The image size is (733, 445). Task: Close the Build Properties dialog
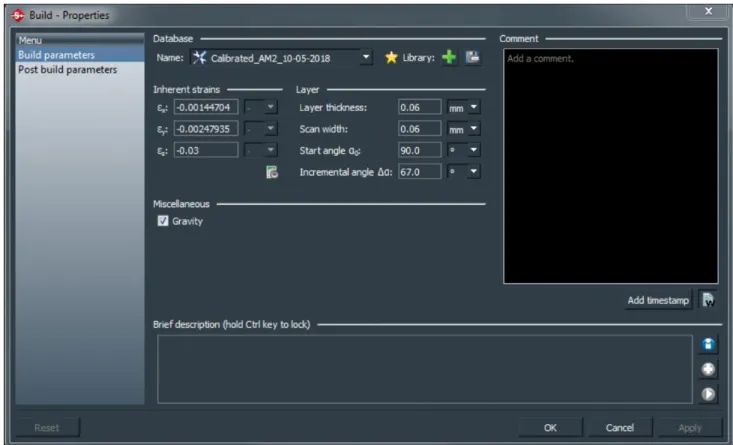[708, 12]
